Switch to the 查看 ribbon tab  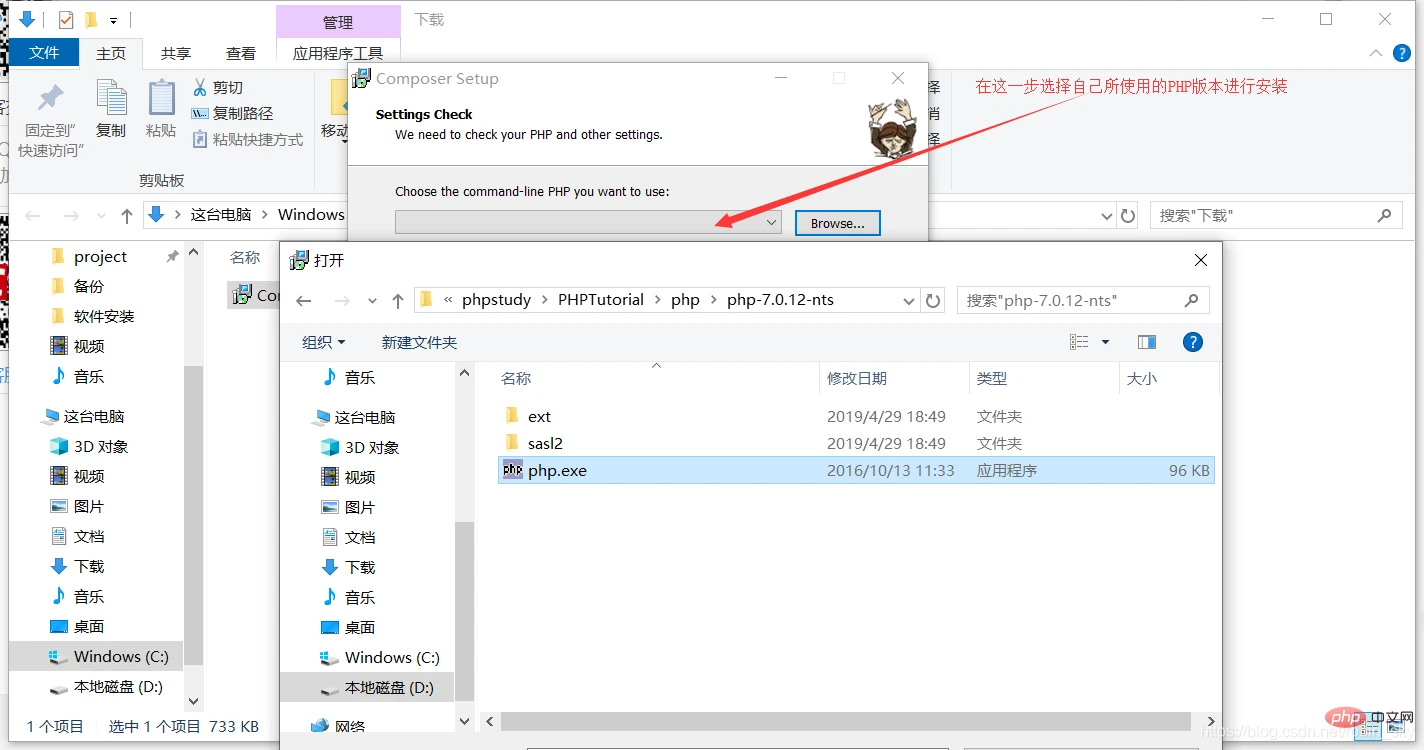pyautogui.click(x=240, y=53)
